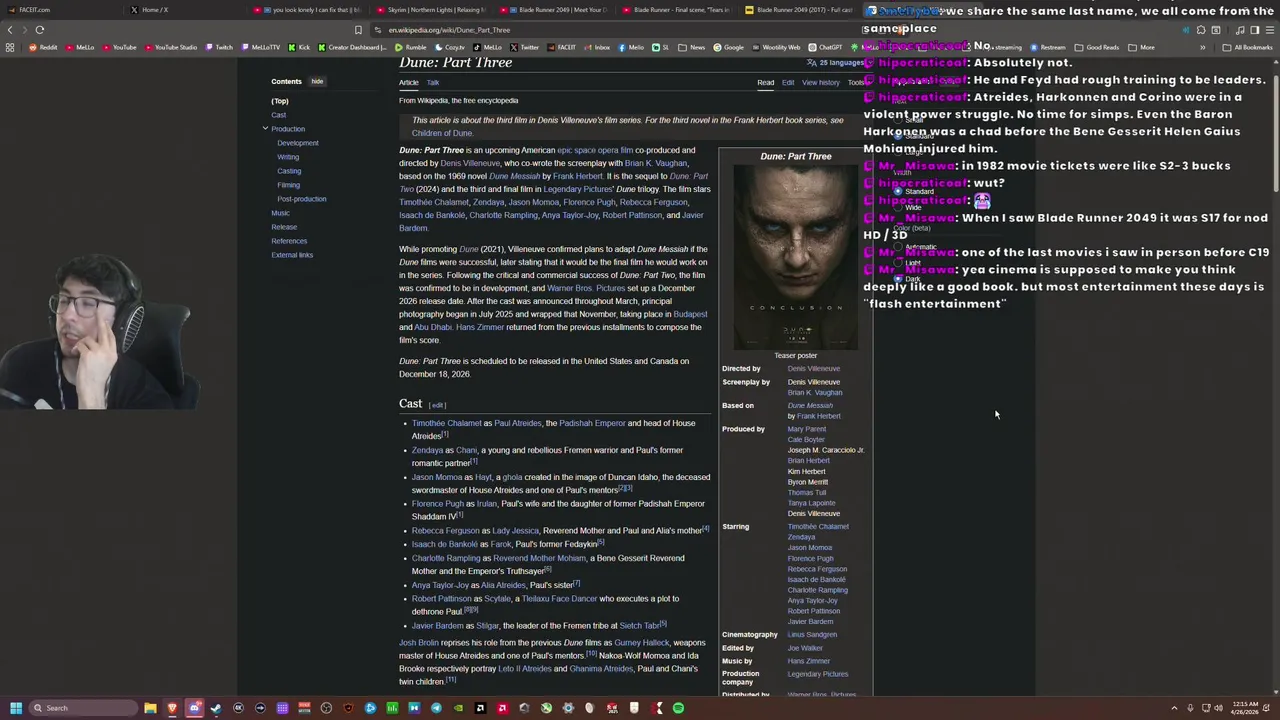Image resolution: width=1280 pixels, height=720 pixels.
Task: Jump to Post-production in Contents
Action: coord(302,199)
